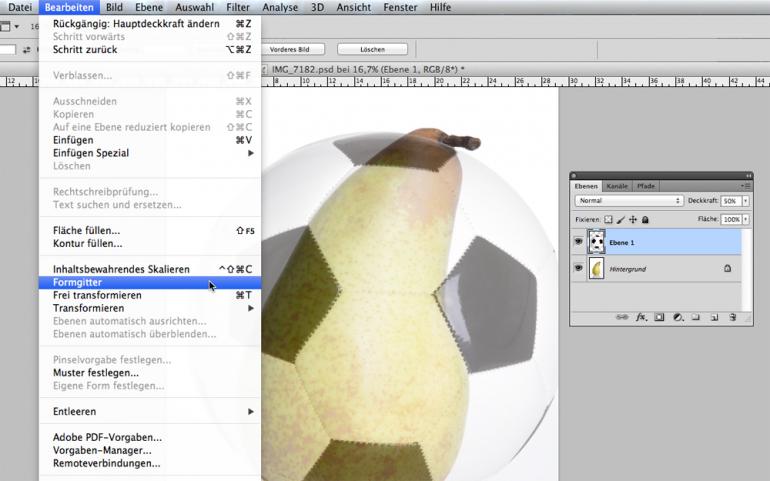The image size is (770, 481).
Task: Open the Datei menu
Action: [x=20, y=7]
